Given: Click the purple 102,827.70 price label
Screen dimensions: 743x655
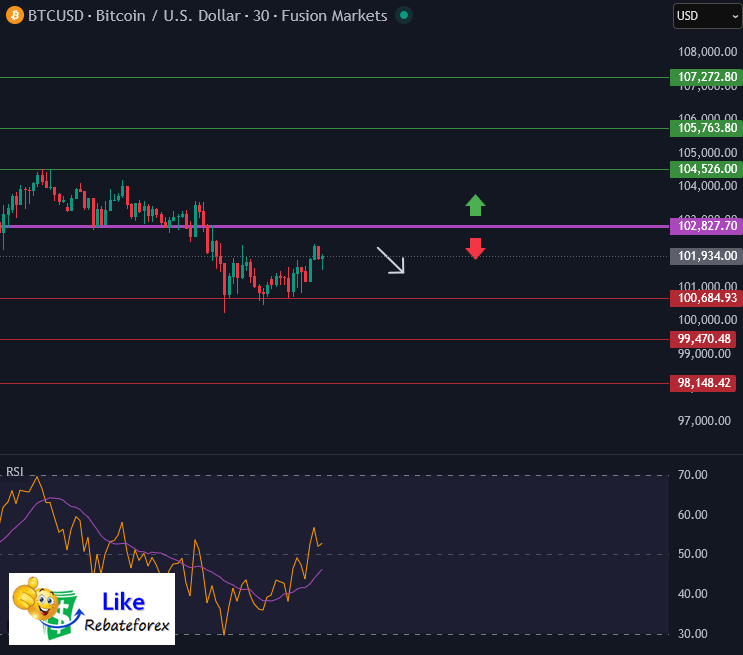Looking at the screenshot, I should tap(706, 226).
